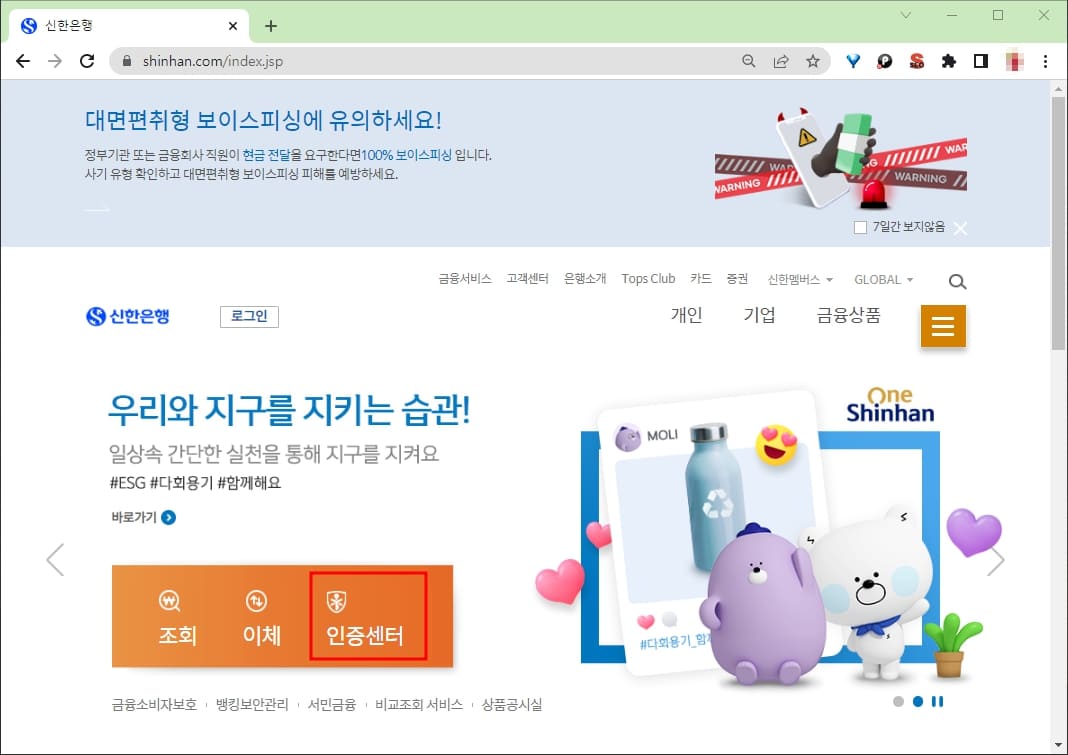Viewport: 1068px width, 755px height.
Task: Click the 바로가기 arrow link
Action: 144,517
